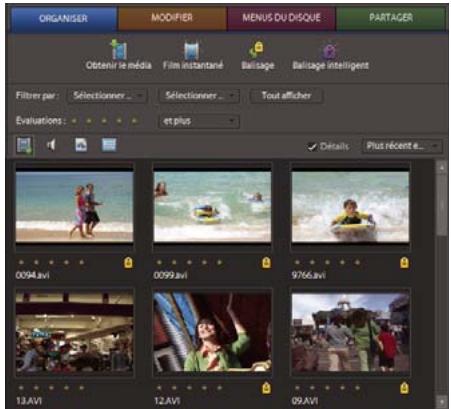Click the tag icon on 0099.avi
451x409 pixels.
pyautogui.click(x=266, y=263)
